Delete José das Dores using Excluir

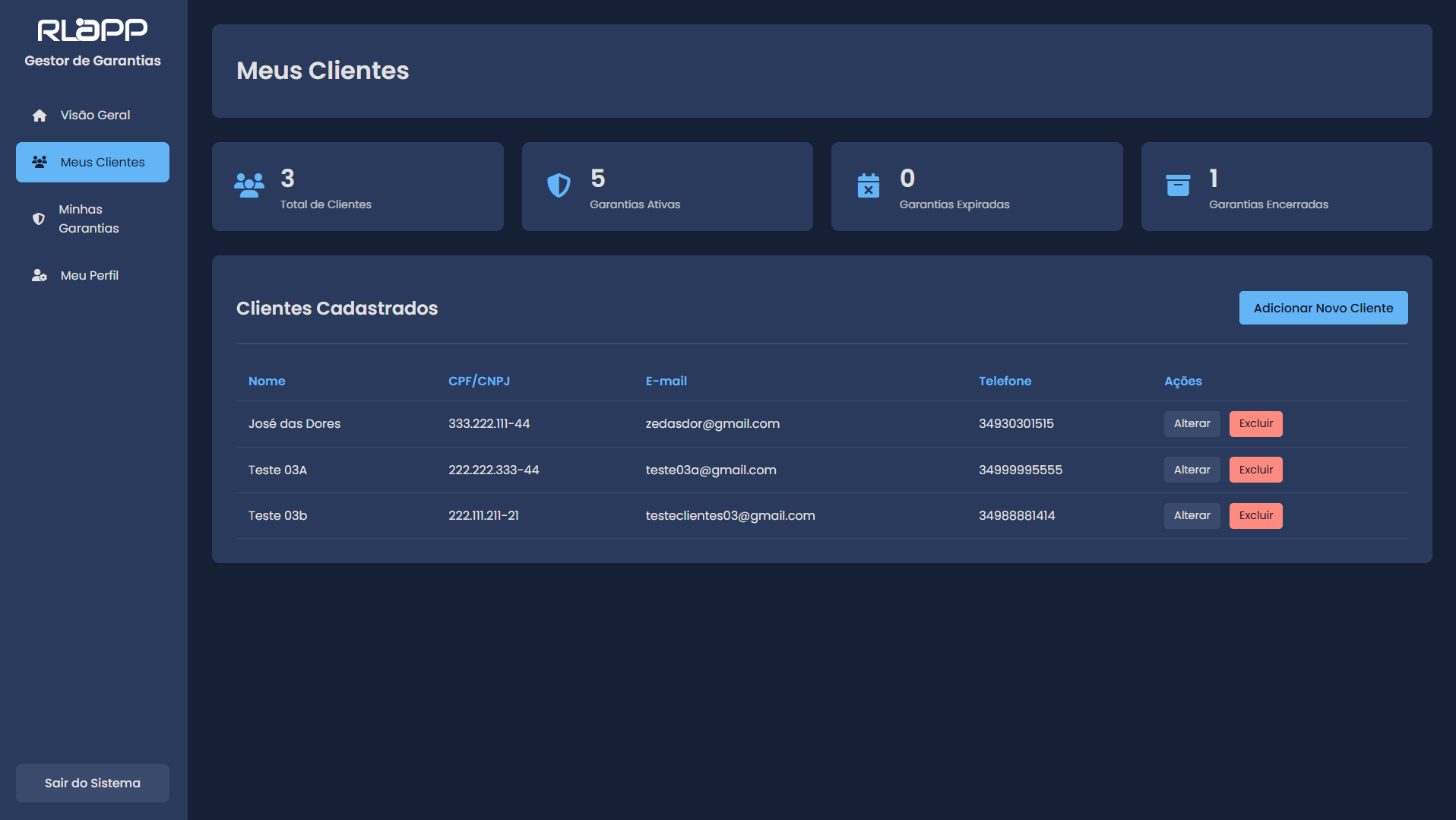(1255, 424)
